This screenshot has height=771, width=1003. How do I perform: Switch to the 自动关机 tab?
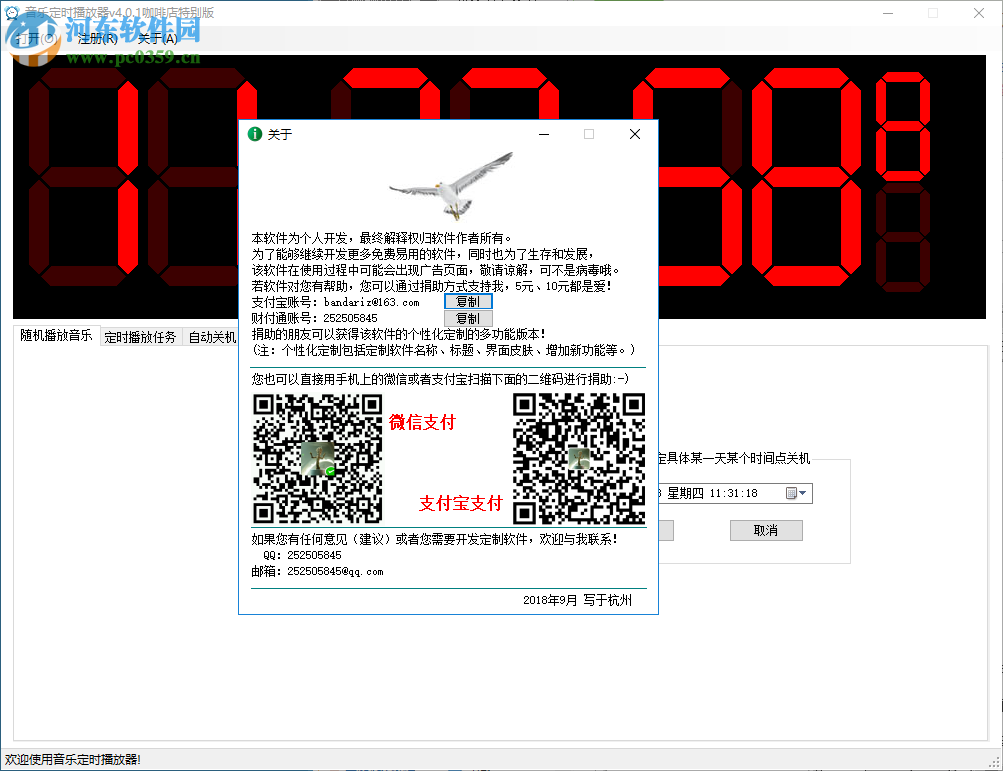tap(212, 337)
